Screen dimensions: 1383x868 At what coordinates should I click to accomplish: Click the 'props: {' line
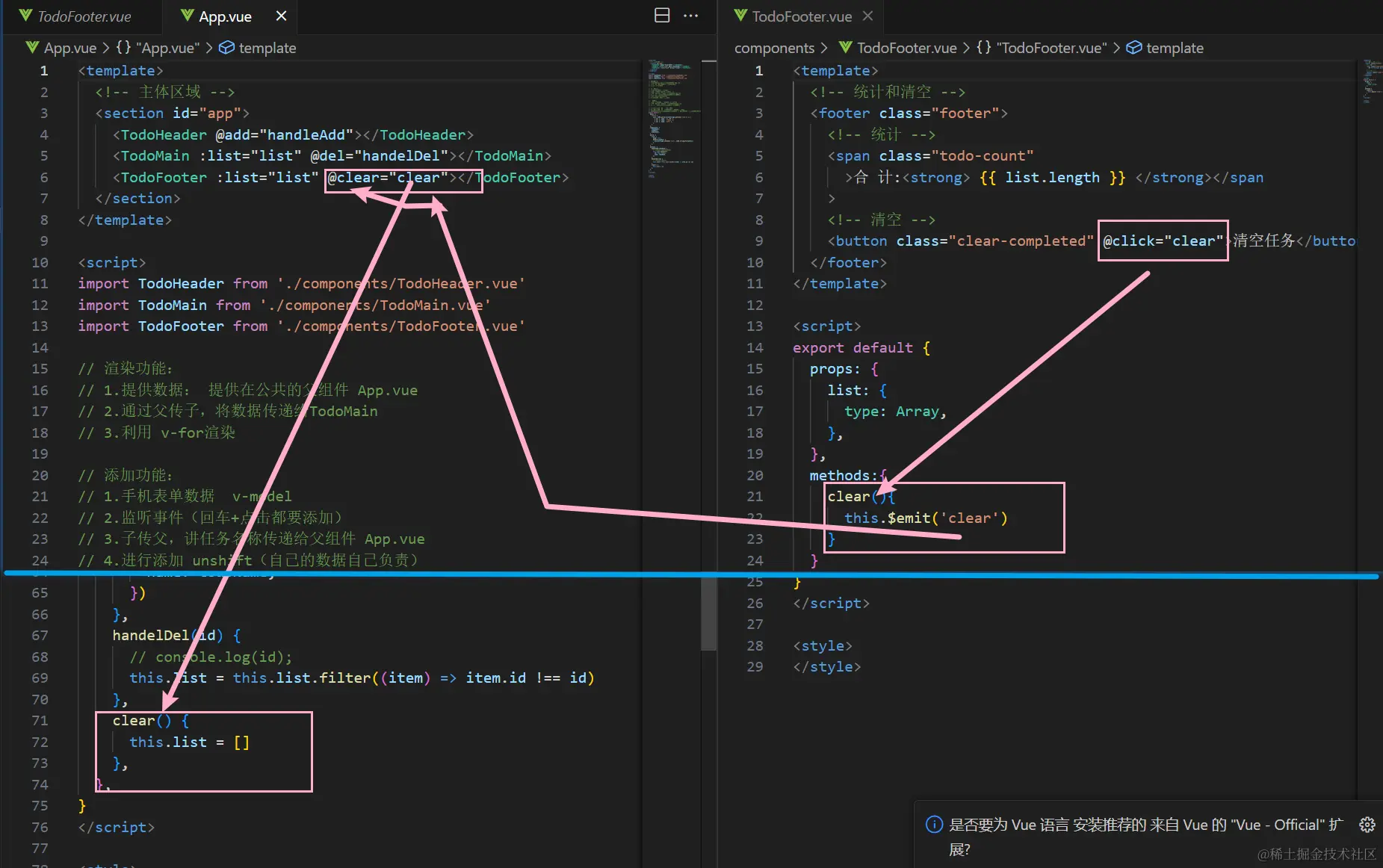844,369
